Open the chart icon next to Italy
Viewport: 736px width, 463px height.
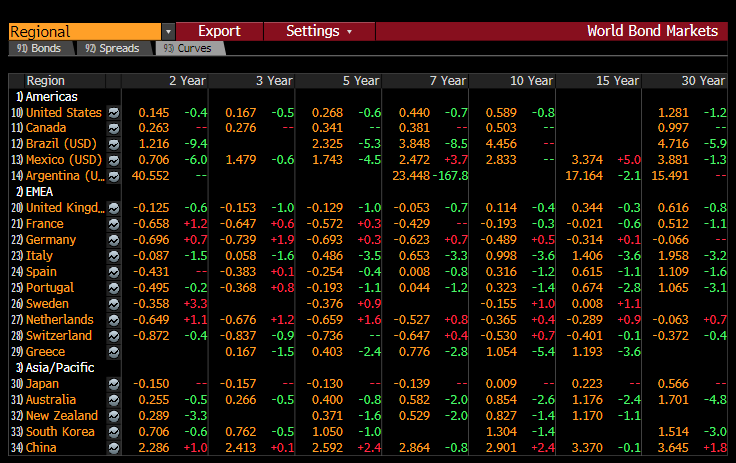114,256
